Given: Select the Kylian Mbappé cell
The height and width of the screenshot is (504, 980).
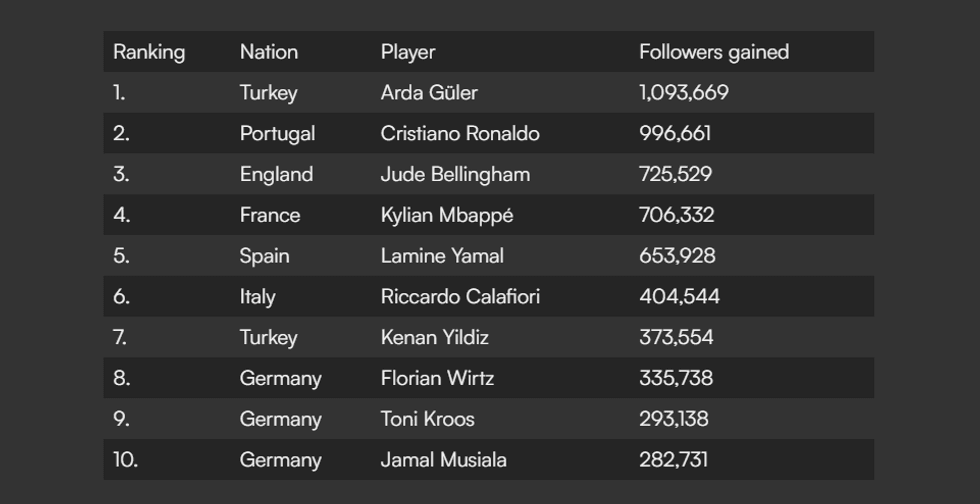Looking at the screenshot, I should (x=446, y=215).
